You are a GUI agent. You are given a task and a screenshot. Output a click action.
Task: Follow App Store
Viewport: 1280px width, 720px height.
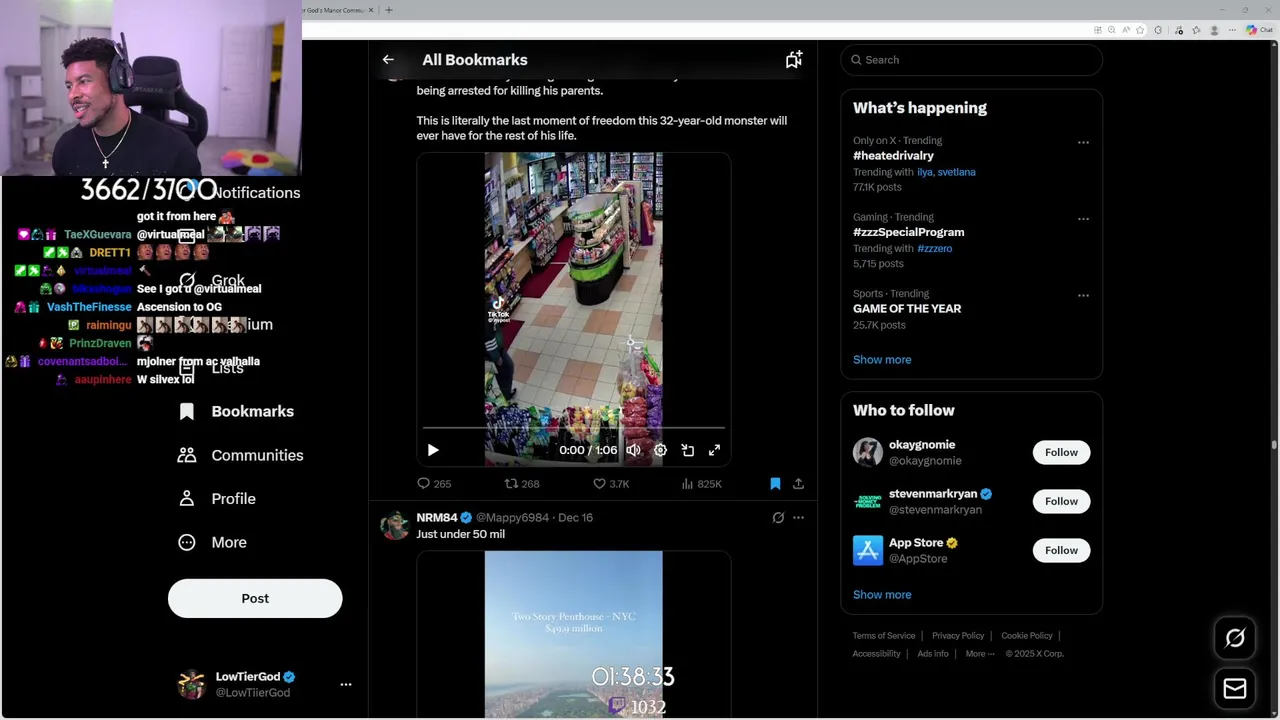point(1061,550)
